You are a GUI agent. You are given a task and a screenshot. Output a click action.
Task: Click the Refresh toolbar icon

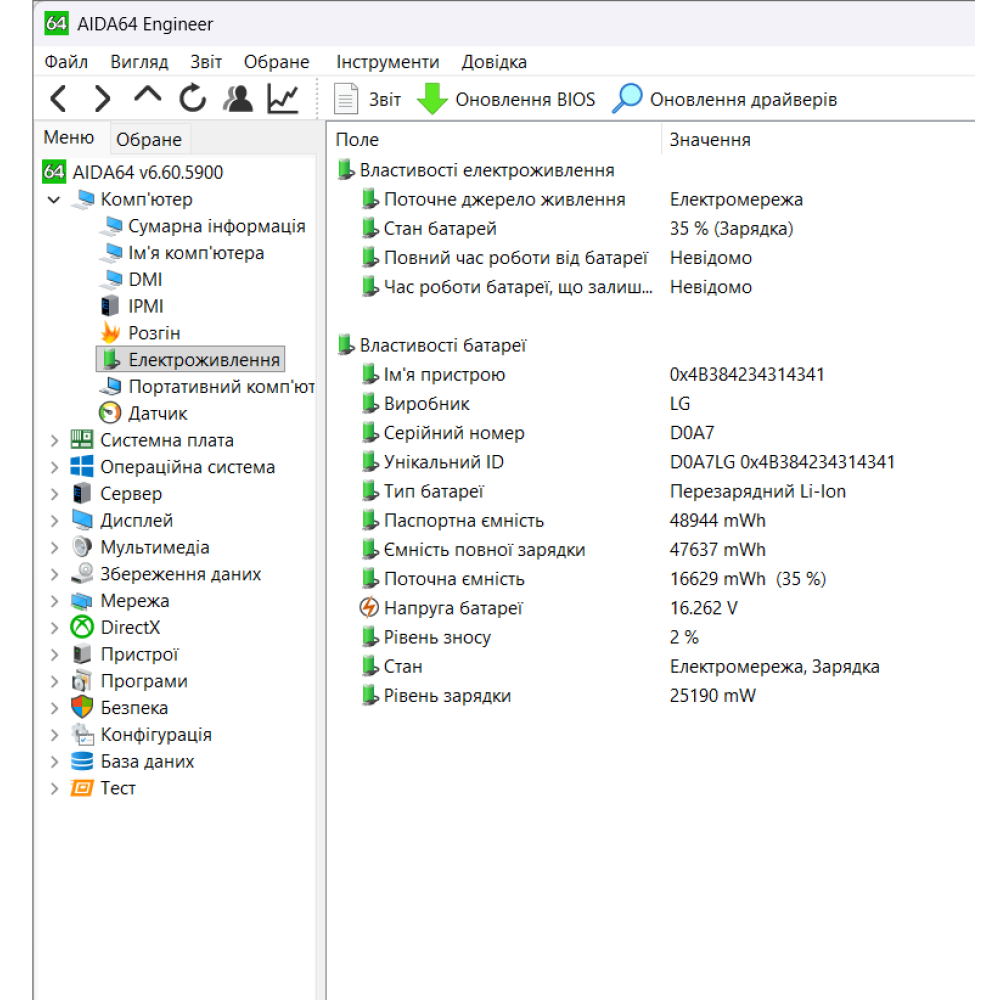[192, 98]
